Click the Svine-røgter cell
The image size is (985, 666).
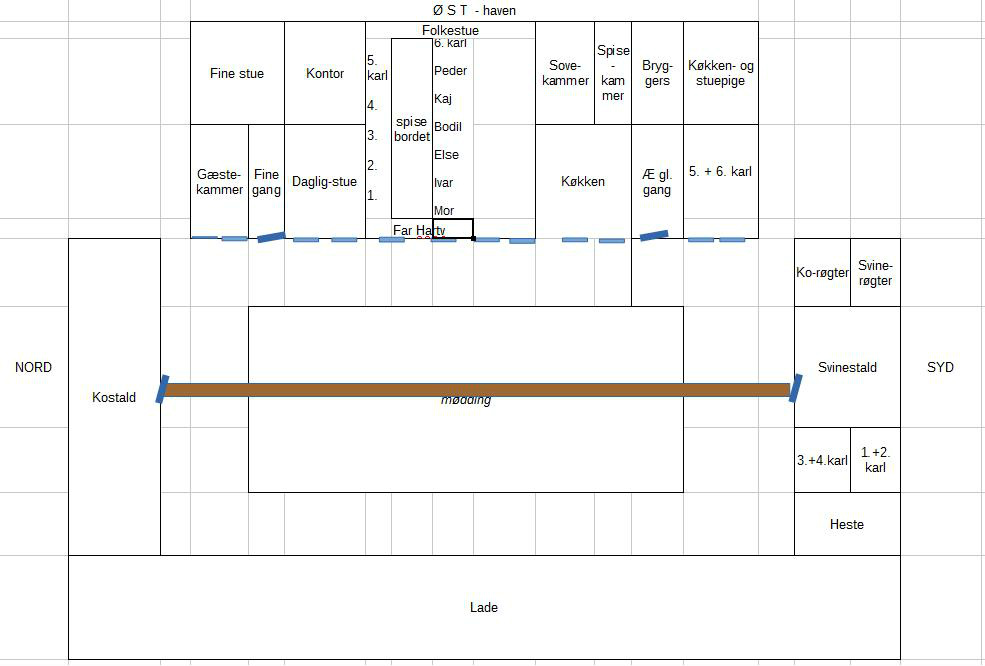(875, 273)
